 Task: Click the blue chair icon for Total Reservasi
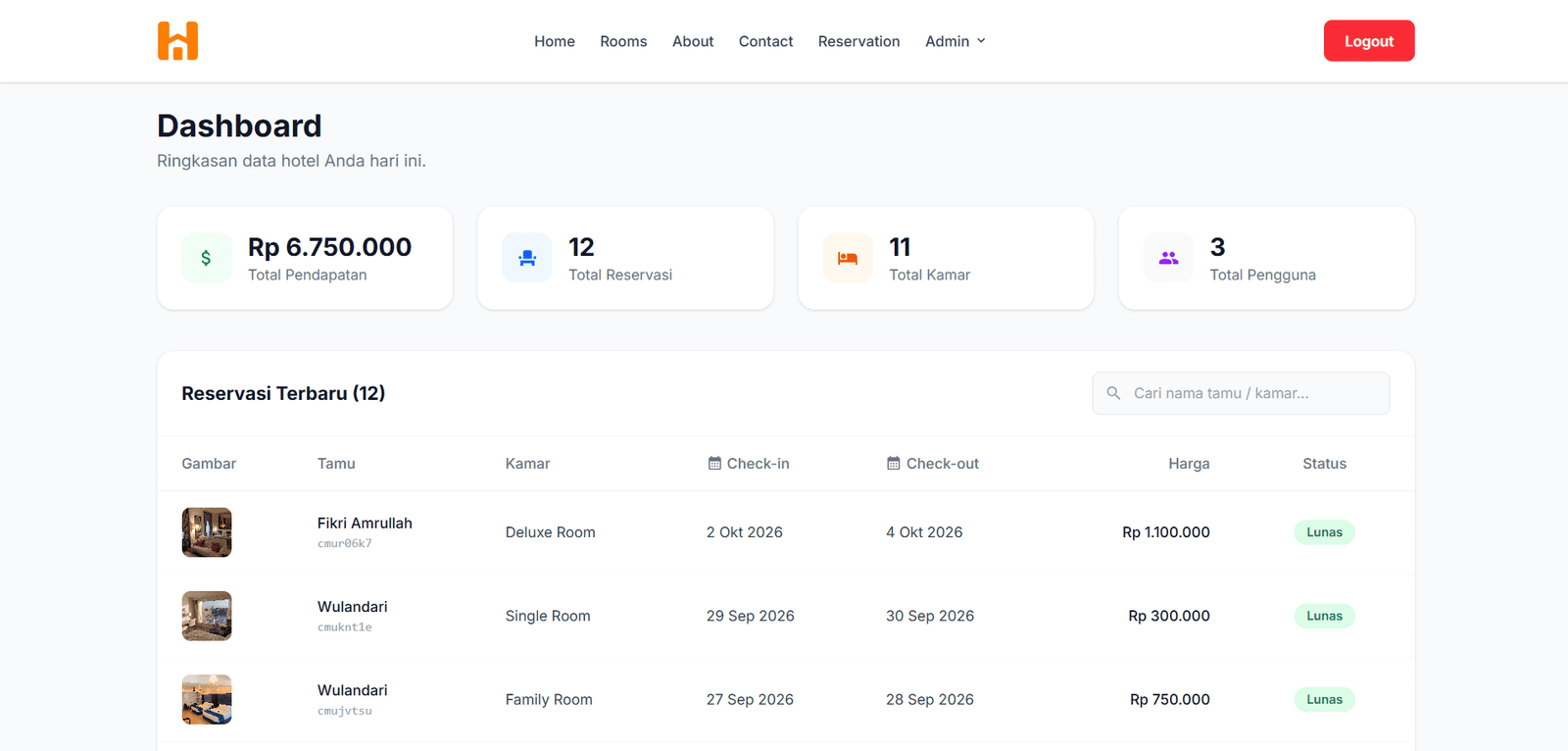click(527, 258)
